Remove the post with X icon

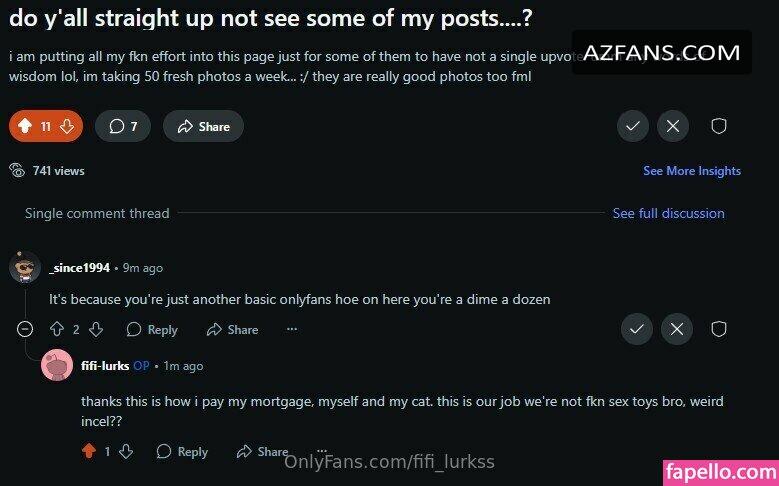pyautogui.click(x=673, y=126)
